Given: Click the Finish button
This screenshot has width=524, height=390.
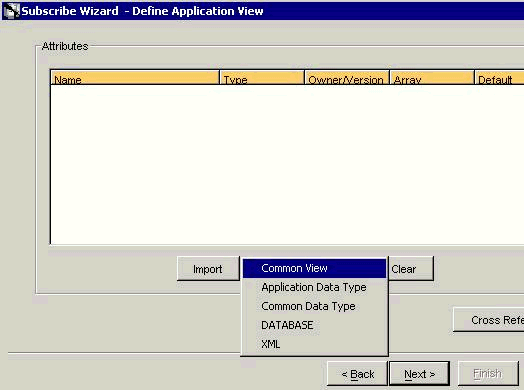Looking at the screenshot, I should (488, 374).
